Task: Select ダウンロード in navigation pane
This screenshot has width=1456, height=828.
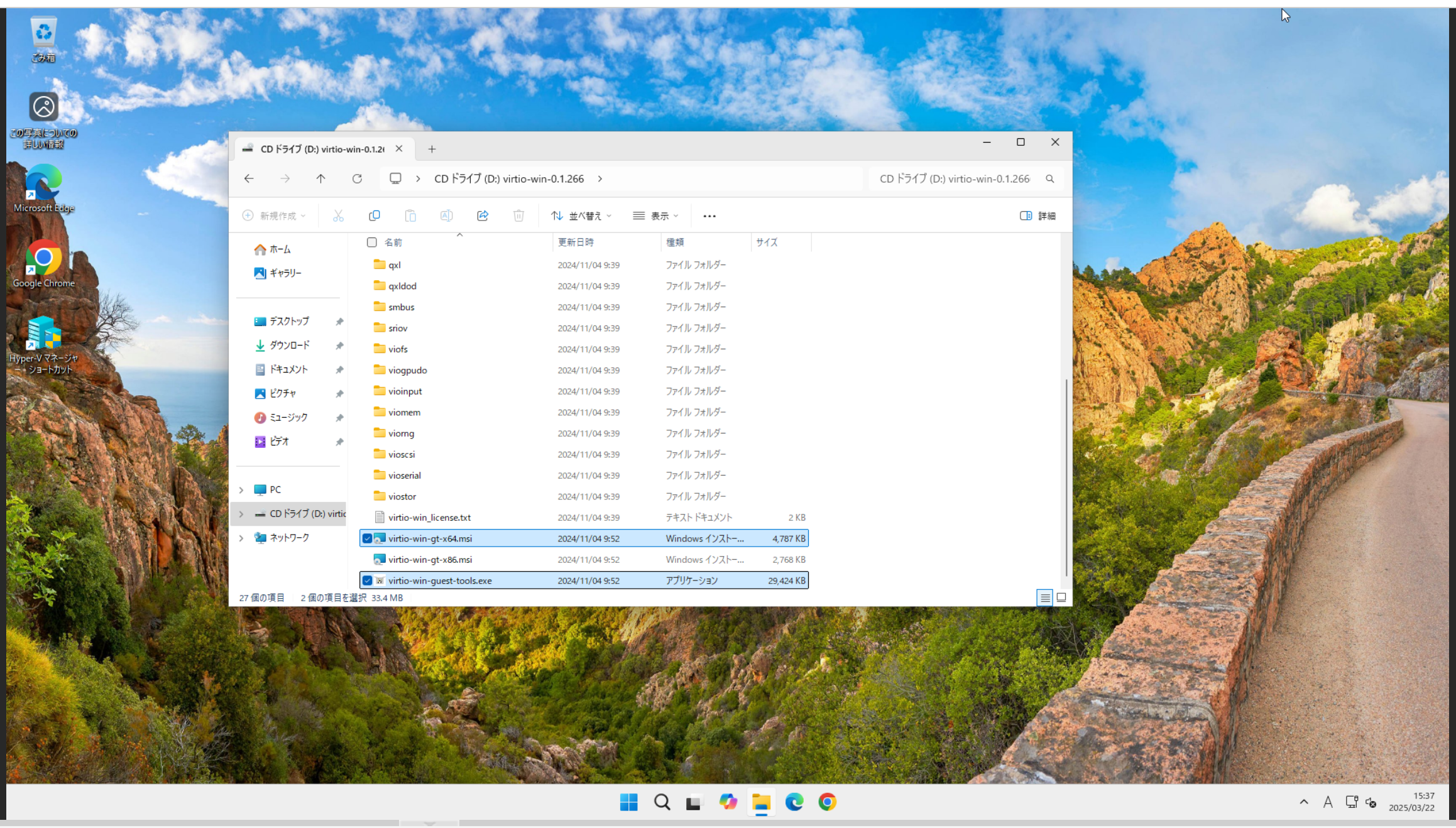Action: click(x=289, y=345)
